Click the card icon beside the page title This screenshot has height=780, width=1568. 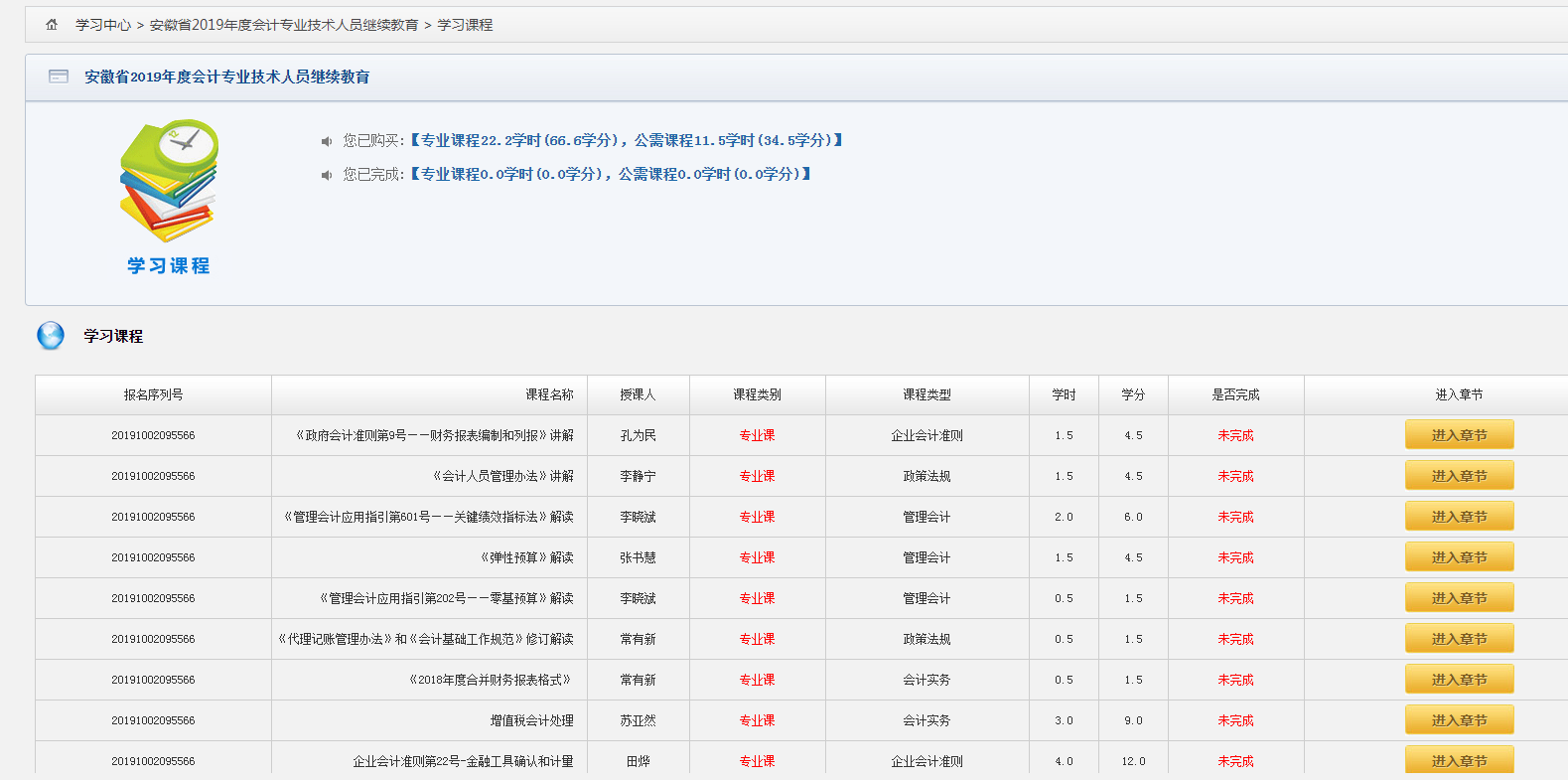coord(59,77)
